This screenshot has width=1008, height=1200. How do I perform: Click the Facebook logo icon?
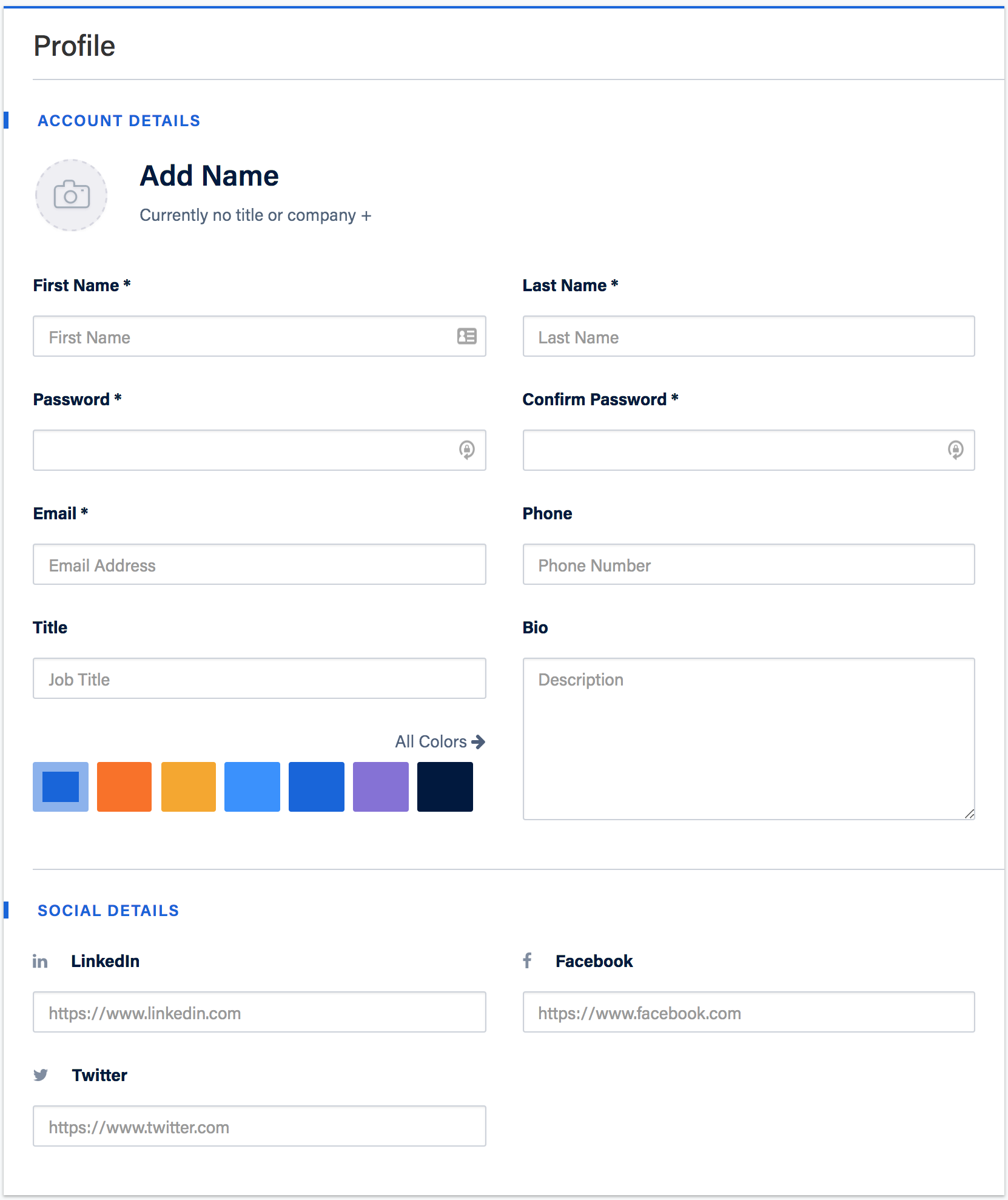tap(528, 960)
